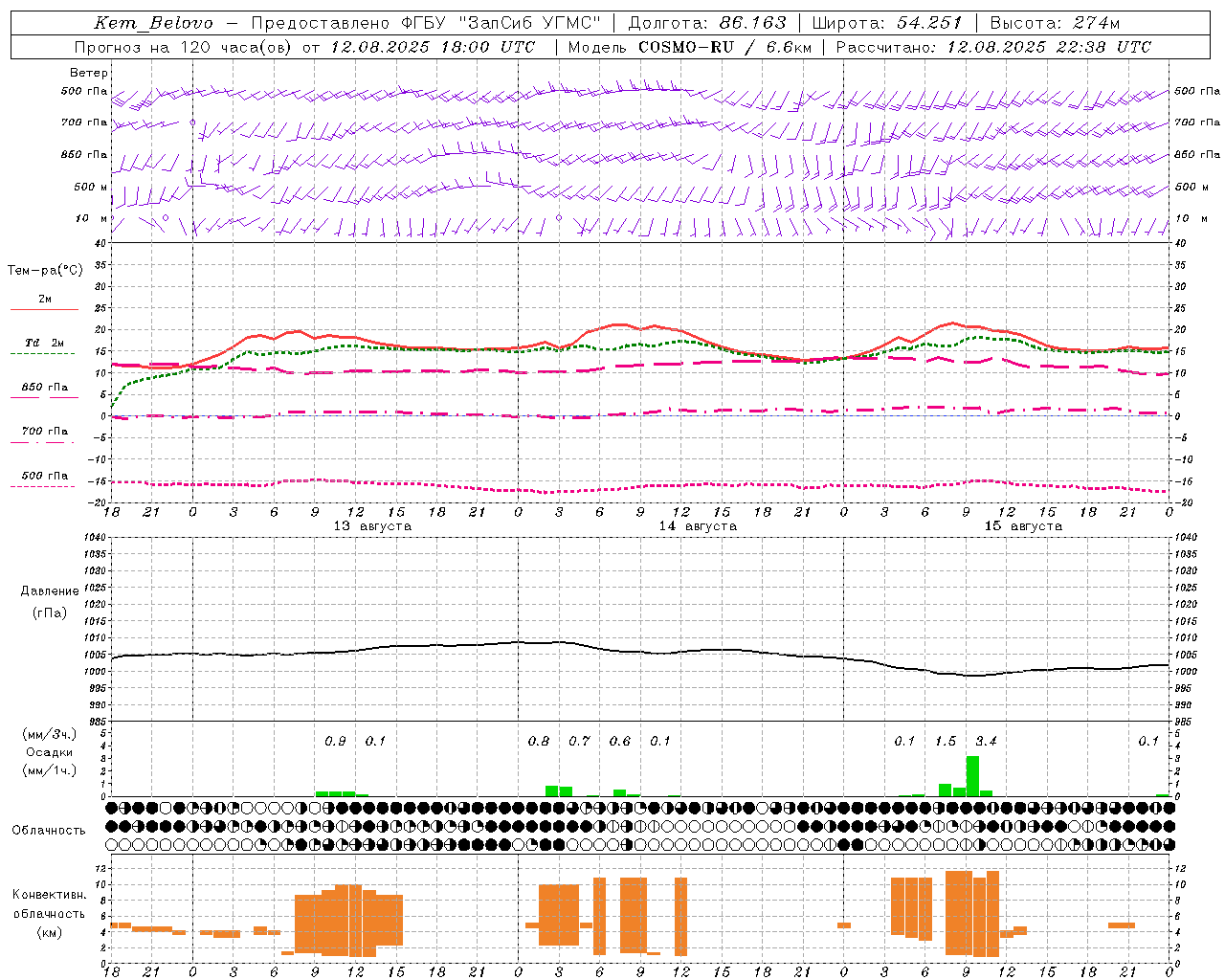Click the "Конвективн." convective cloud label

[x=49, y=895]
